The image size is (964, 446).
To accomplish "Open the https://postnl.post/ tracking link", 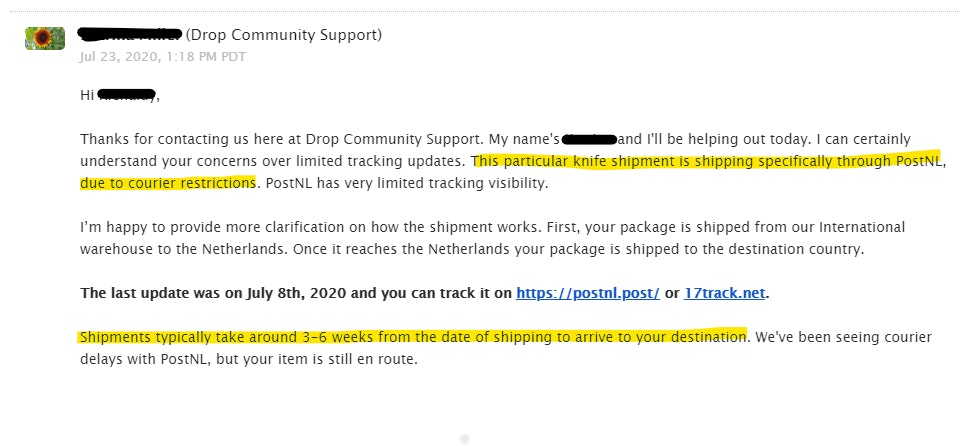I will (587, 293).
